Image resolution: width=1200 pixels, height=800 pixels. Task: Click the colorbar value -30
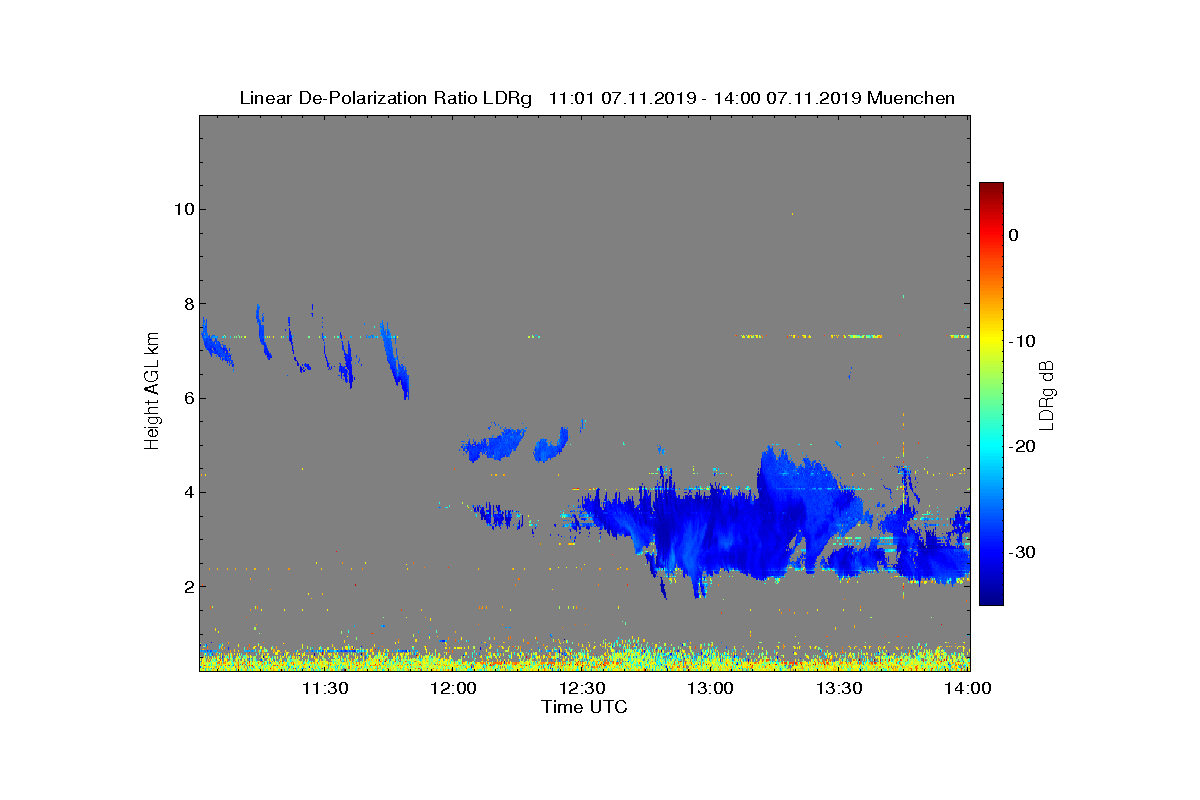[x=1022, y=553]
